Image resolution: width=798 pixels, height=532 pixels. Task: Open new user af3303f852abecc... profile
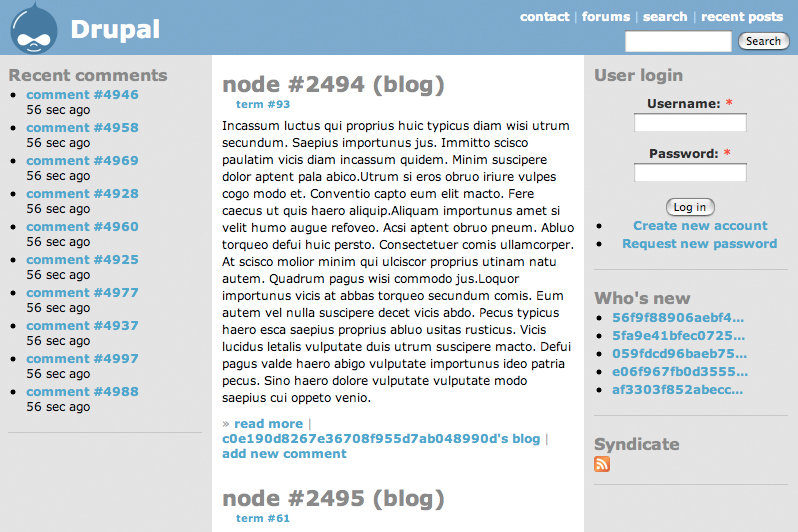click(677, 390)
